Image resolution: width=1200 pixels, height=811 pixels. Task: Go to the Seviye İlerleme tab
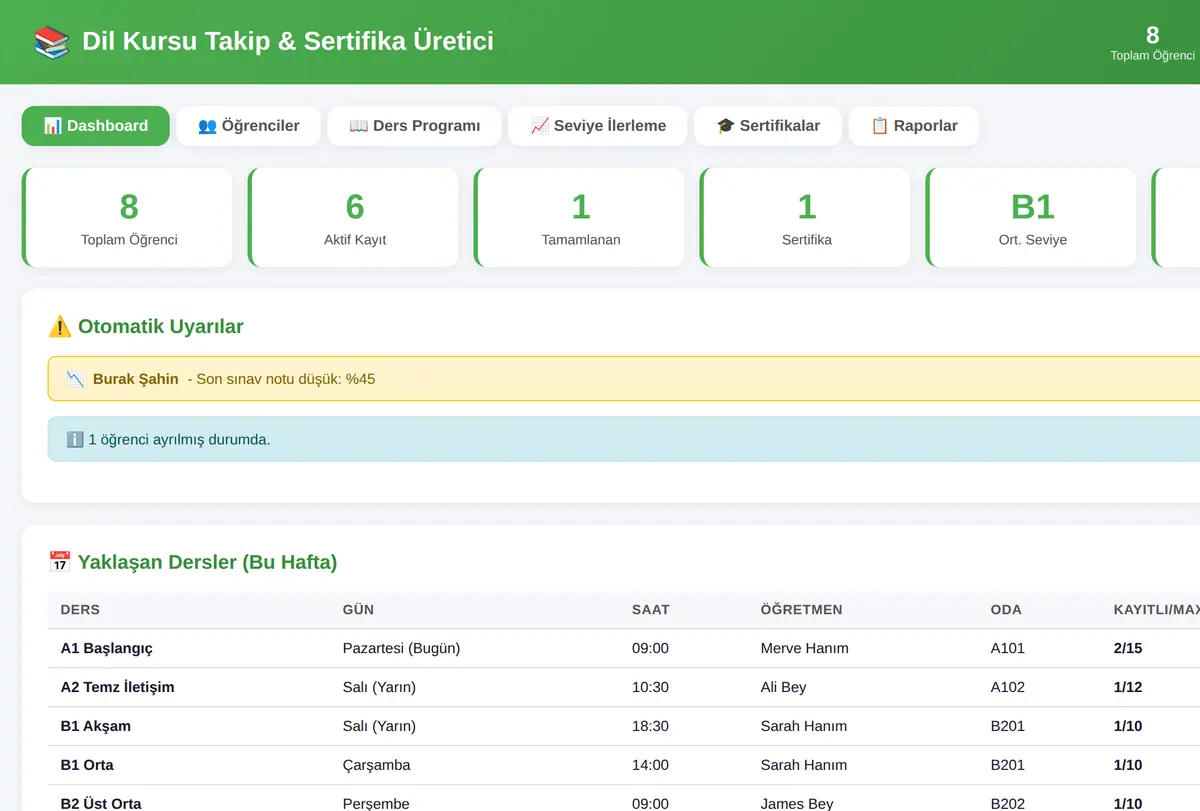pos(598,126)
